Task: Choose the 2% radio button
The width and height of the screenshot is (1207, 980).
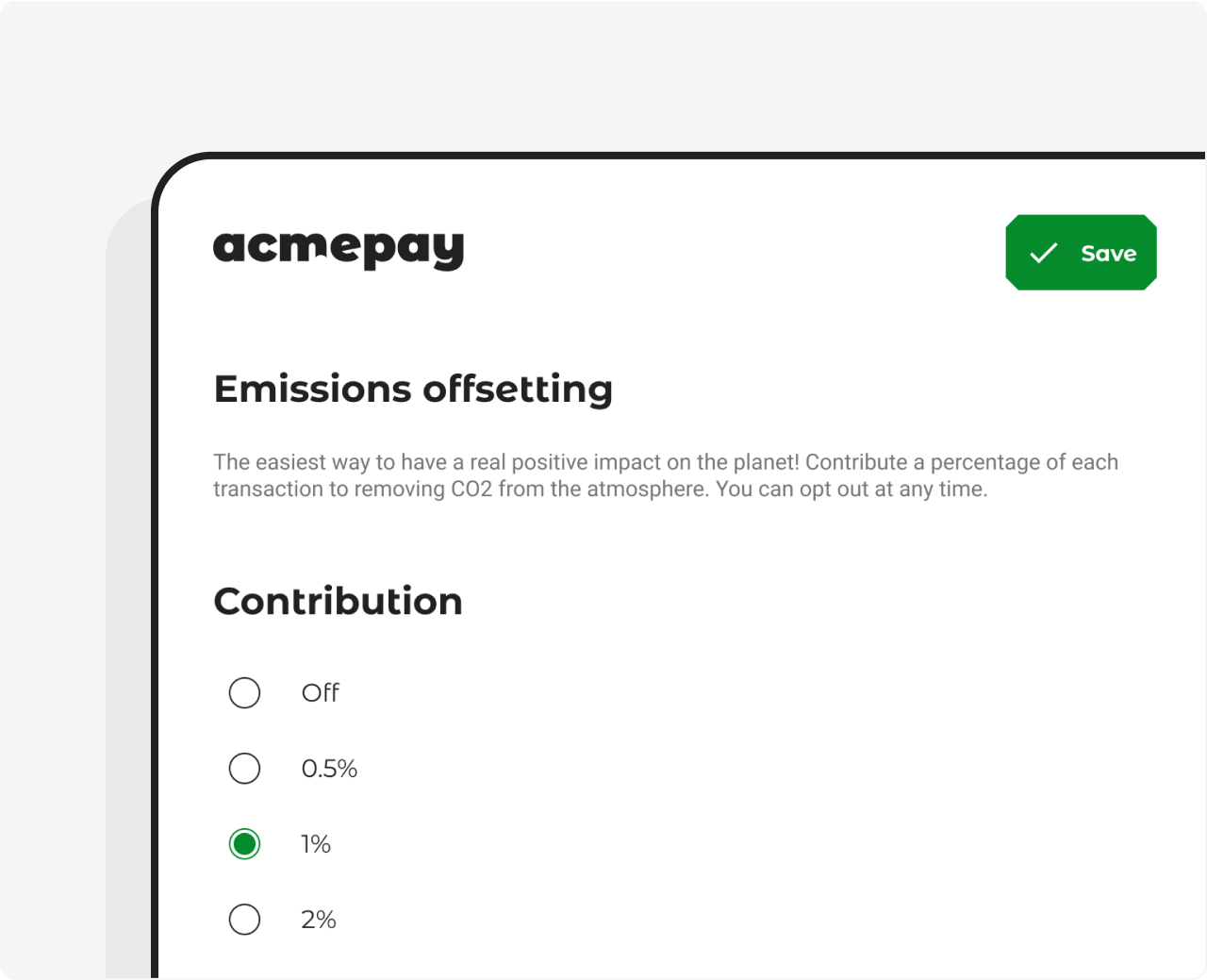Action: coord(244,919)
